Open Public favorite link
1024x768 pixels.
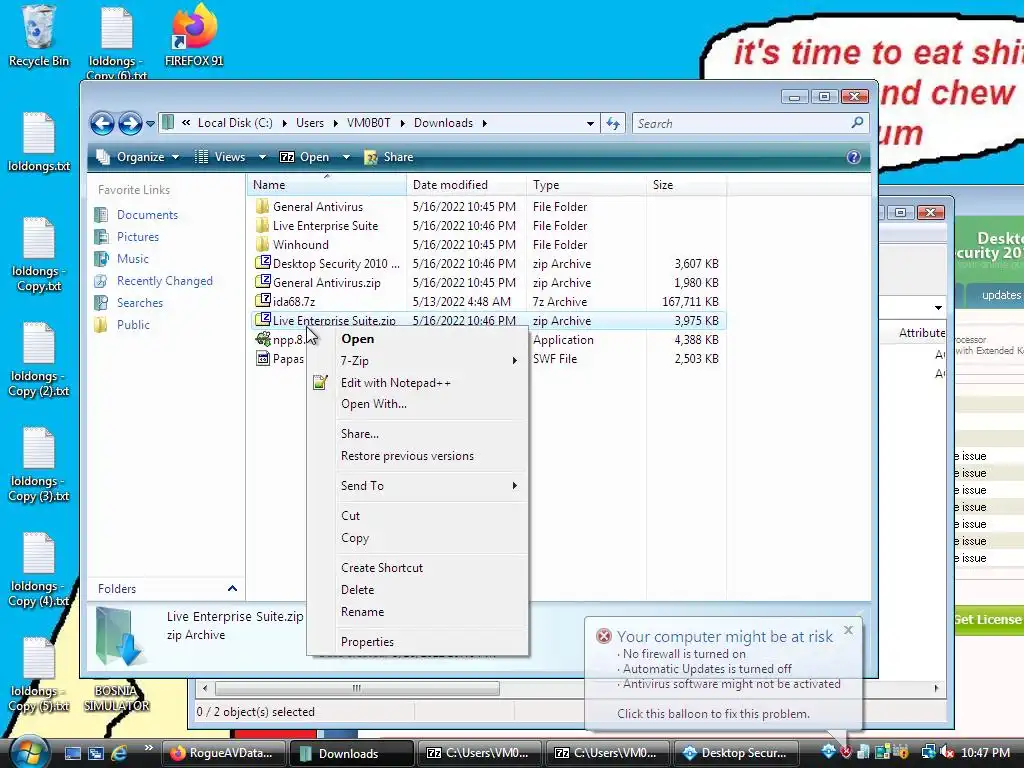click(x=133, y=325)
